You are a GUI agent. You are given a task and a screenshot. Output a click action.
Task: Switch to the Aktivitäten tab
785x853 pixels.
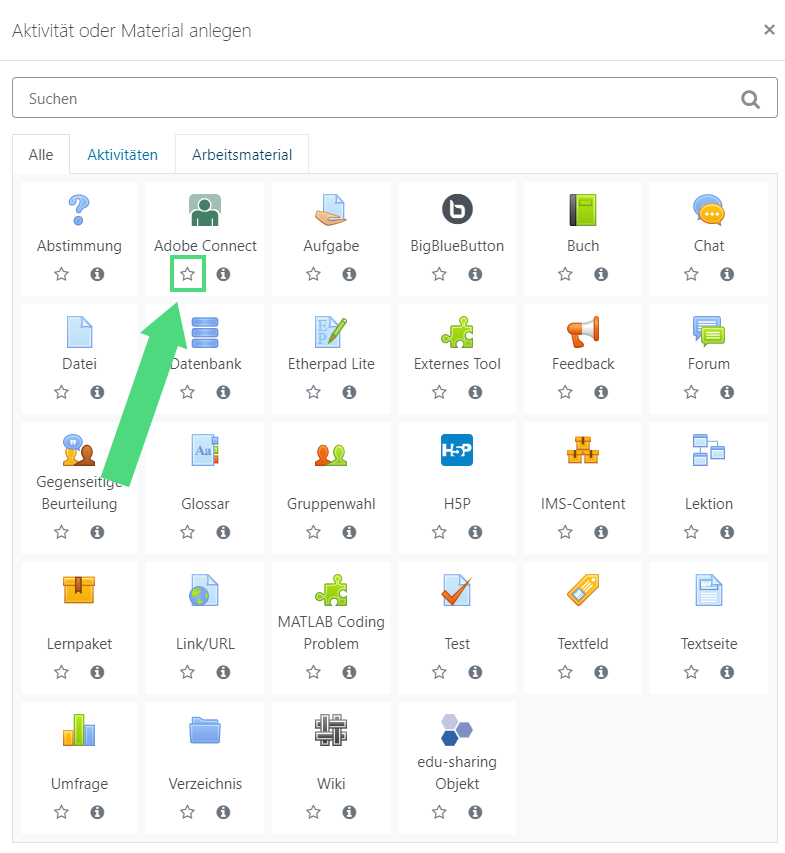click(x=122, y=155)
